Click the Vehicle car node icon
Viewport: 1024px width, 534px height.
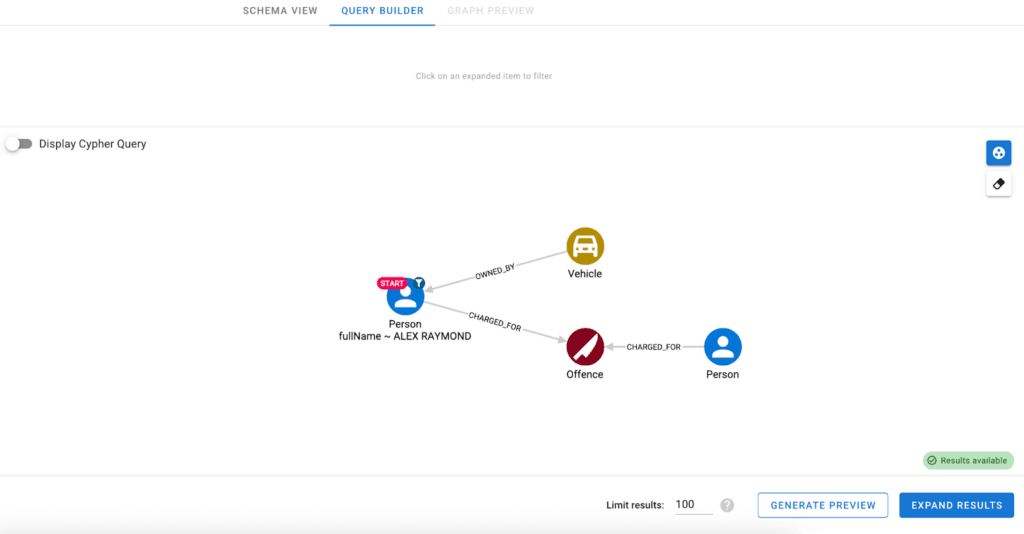(x=585, y=246)
